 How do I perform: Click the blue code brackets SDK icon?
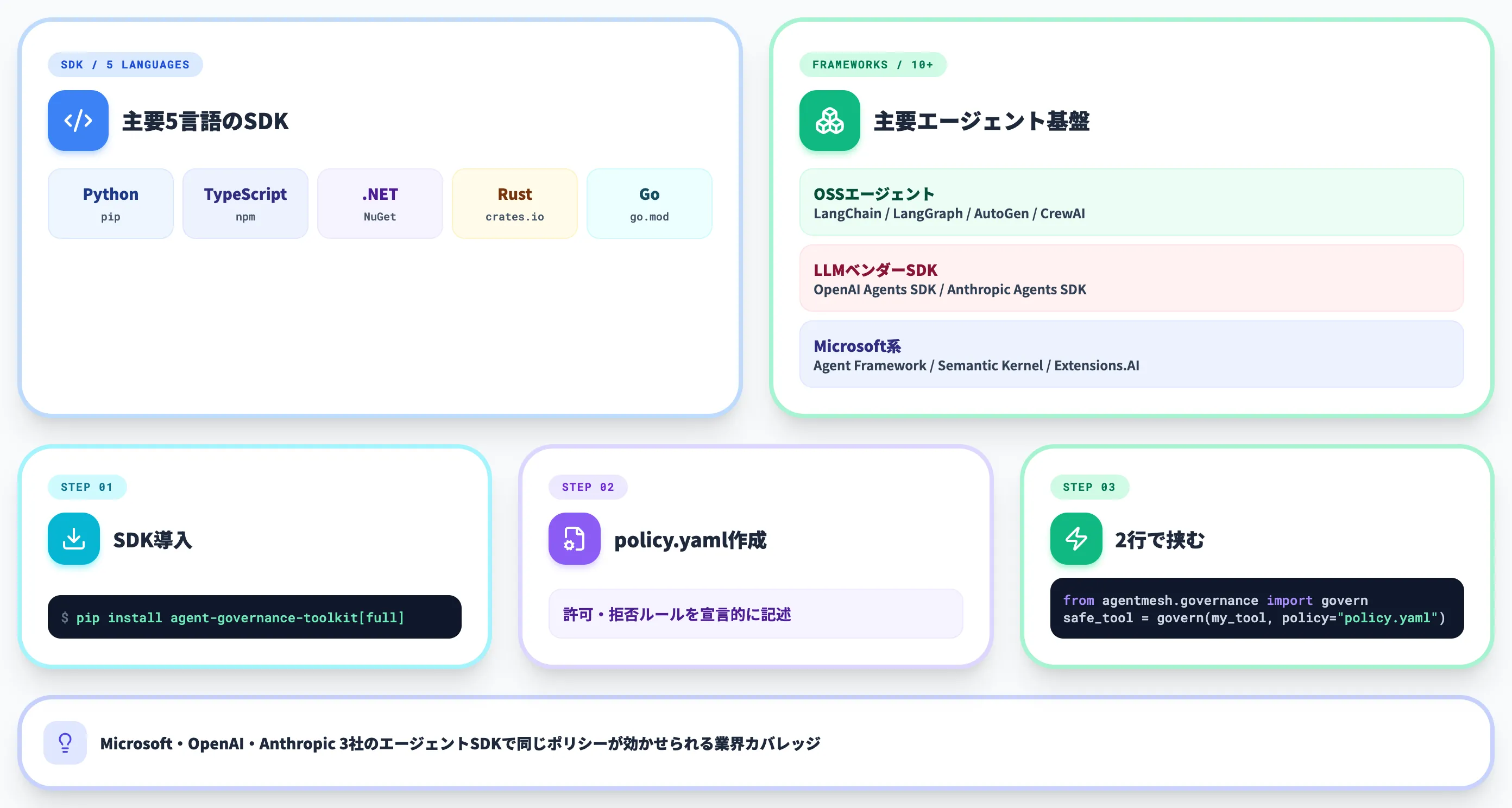(x=78, y=121)
